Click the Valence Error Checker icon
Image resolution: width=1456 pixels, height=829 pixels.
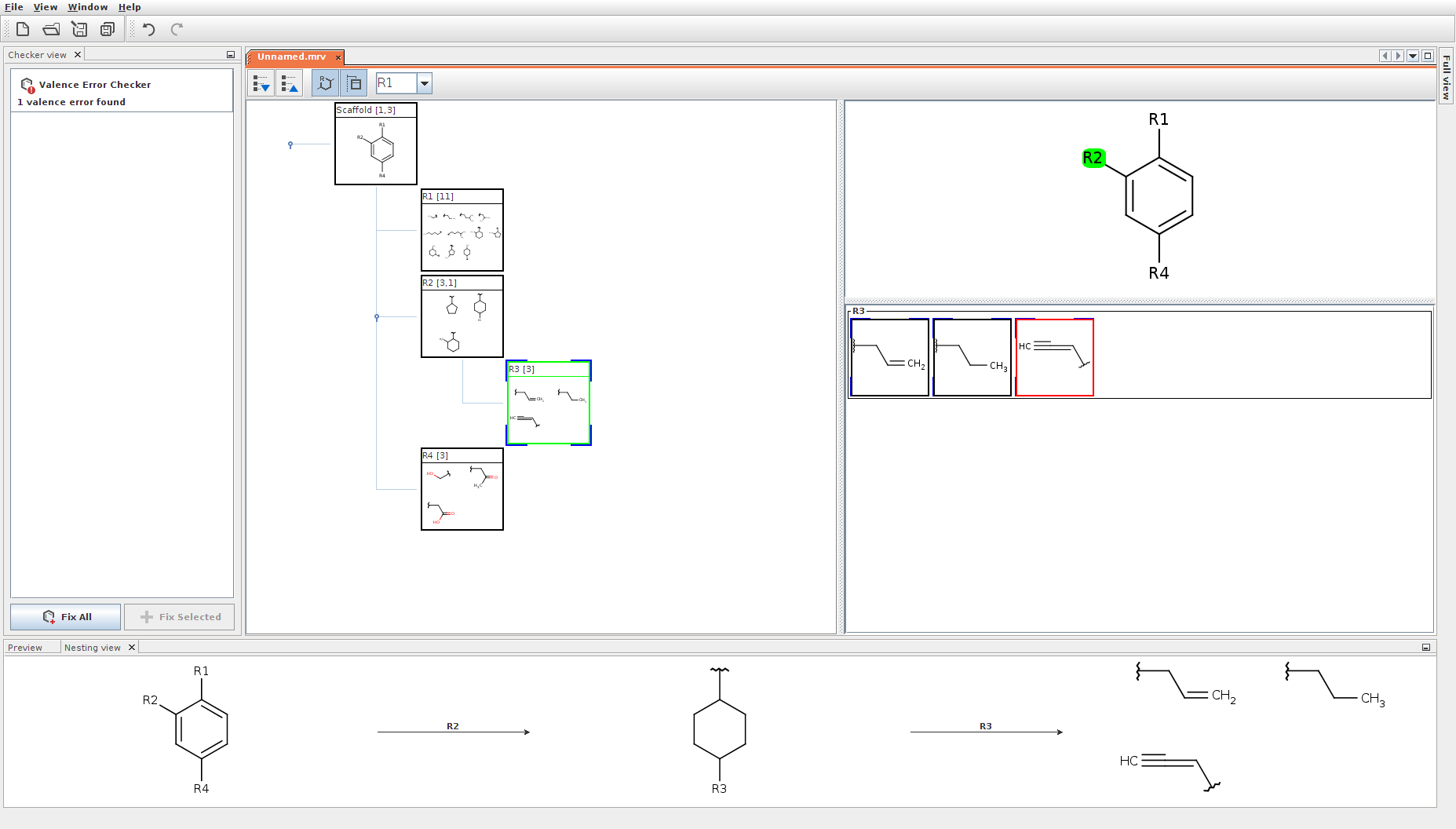coord(27,85)
